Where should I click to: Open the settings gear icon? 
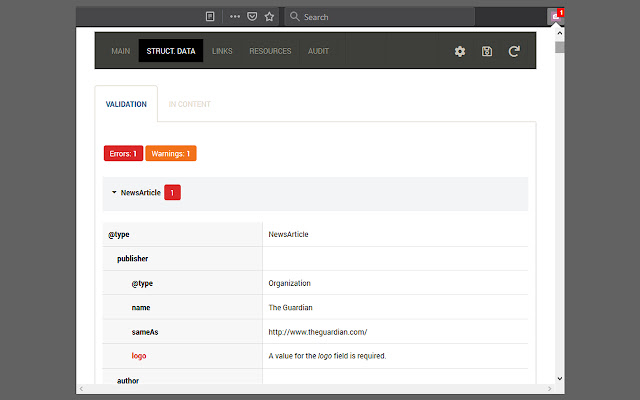pos(460,51)
